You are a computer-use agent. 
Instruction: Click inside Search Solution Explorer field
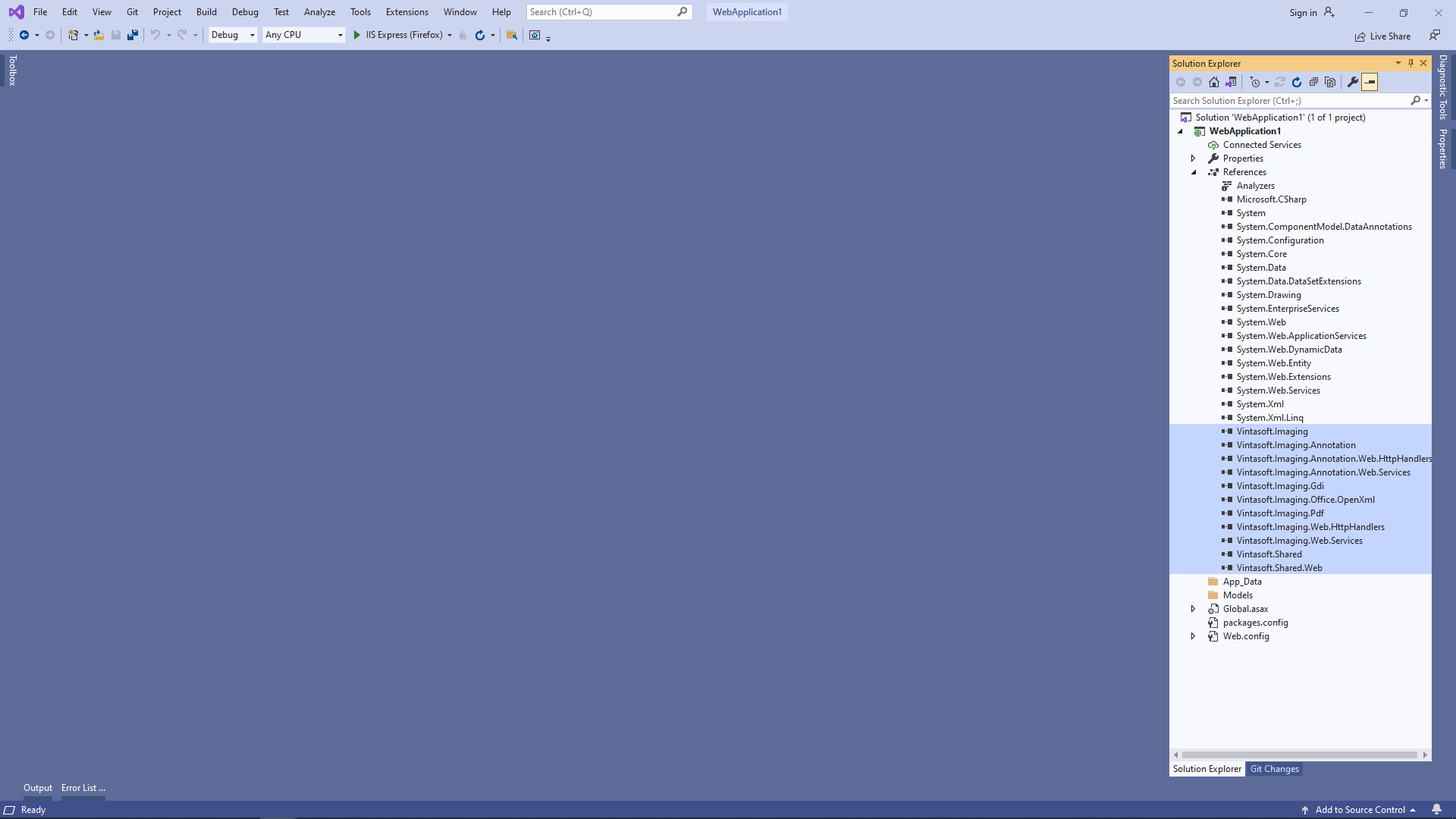click(1289, 100)
